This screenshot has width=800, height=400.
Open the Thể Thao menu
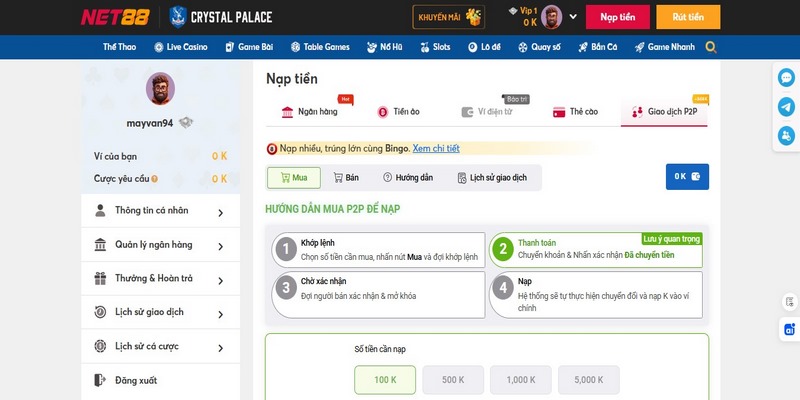tap(119, 47)
